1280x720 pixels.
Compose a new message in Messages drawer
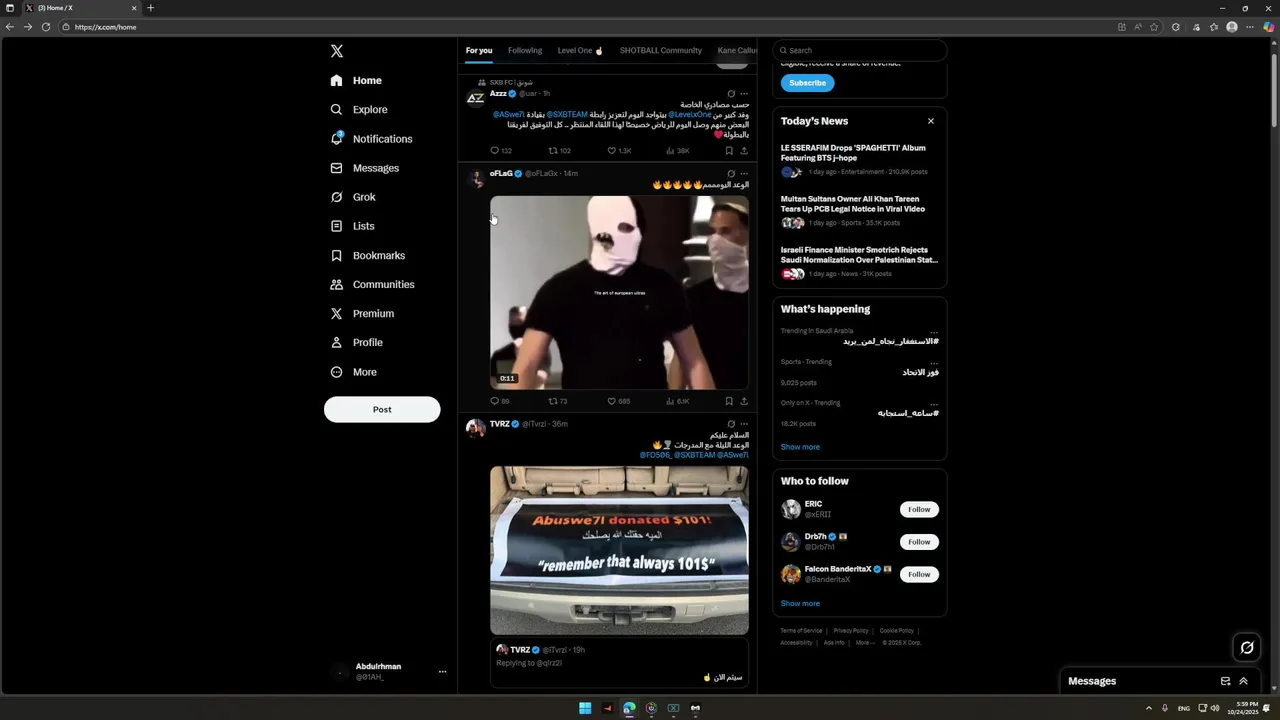[1225, 681]
